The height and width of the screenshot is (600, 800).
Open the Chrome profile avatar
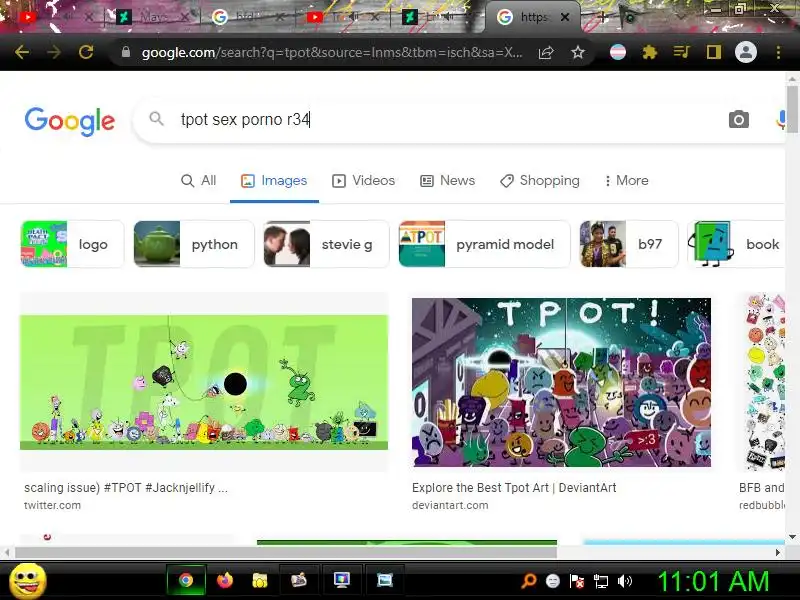click(x=745, y=52)
